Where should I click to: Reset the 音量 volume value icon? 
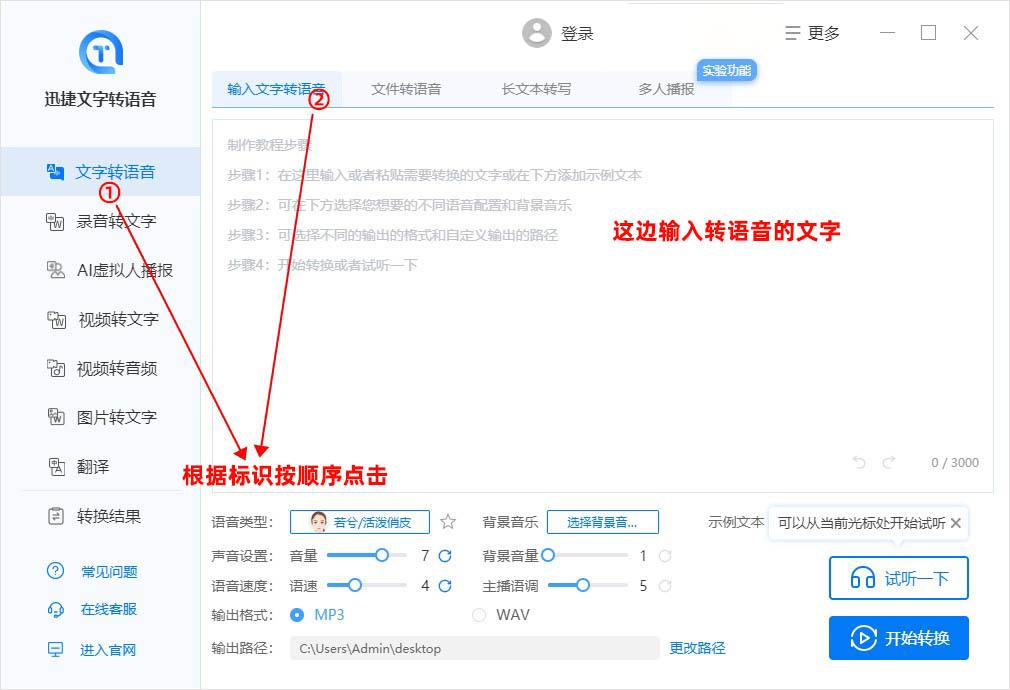[x=445, y=555]
